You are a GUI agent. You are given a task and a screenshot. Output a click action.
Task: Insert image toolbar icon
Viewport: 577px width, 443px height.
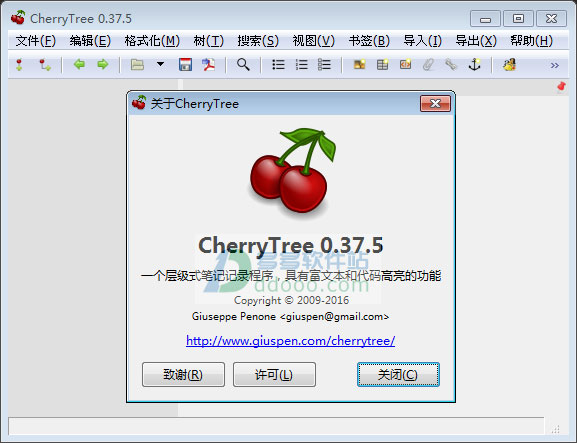[360, 65]
